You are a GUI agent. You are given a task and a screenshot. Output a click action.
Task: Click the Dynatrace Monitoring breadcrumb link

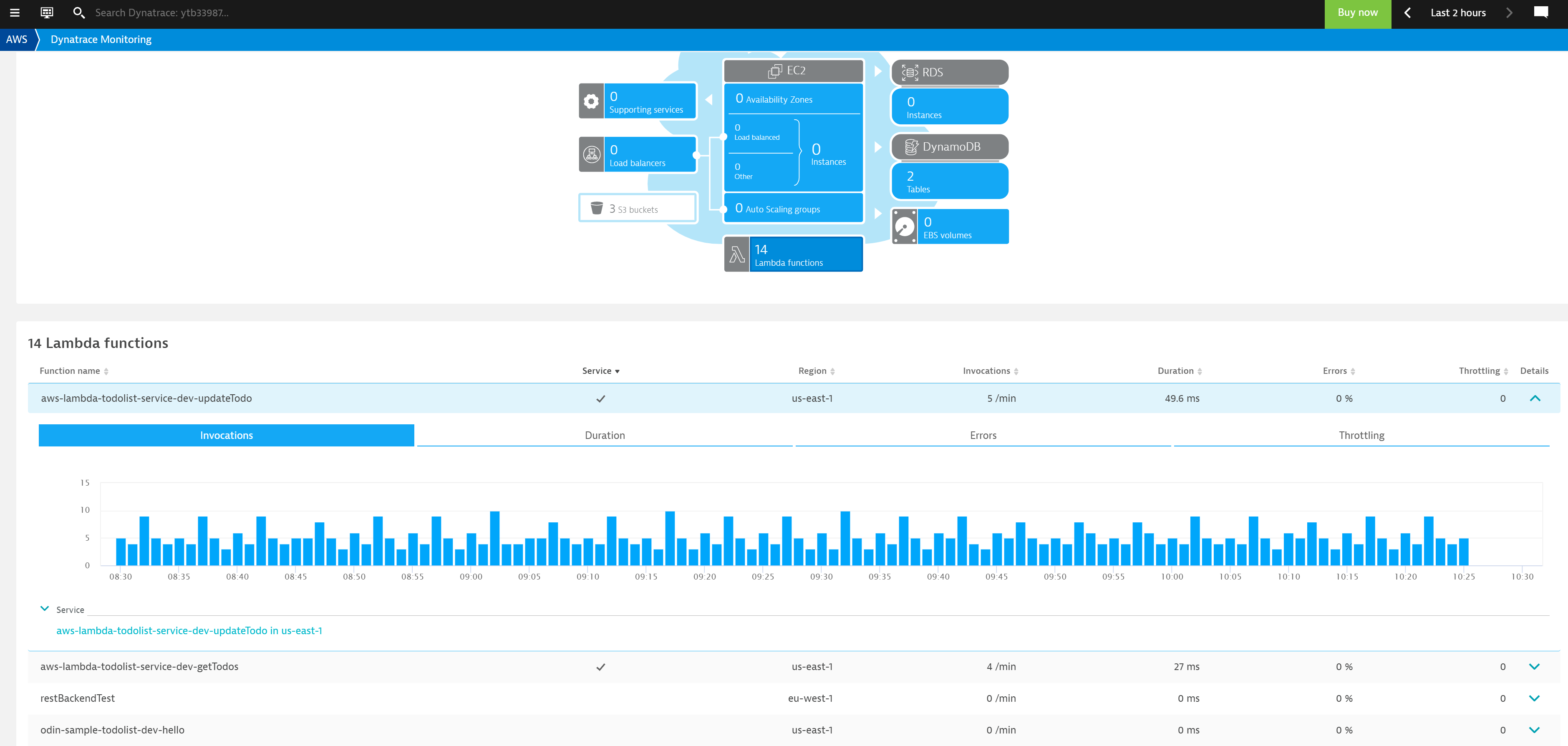coord(100,39)
